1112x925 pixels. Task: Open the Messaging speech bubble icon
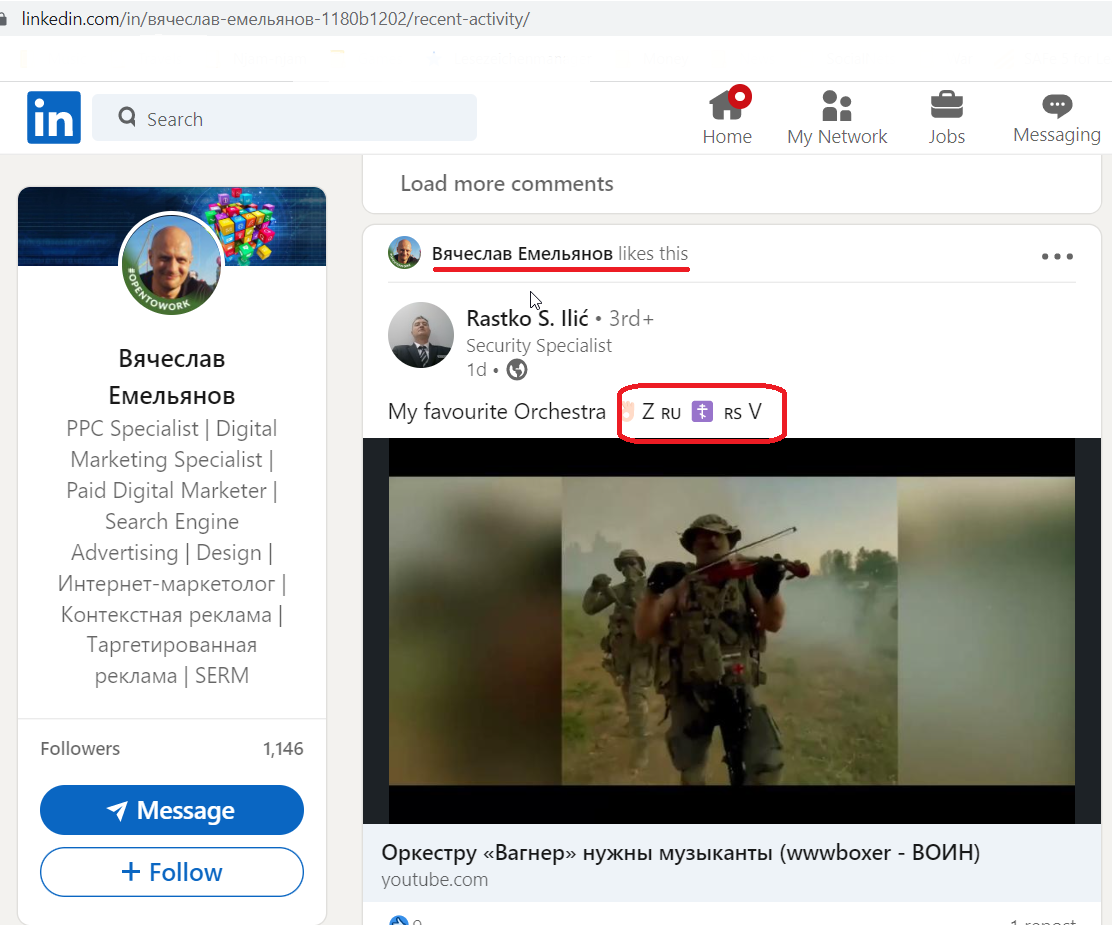(x=1057, y=106)
